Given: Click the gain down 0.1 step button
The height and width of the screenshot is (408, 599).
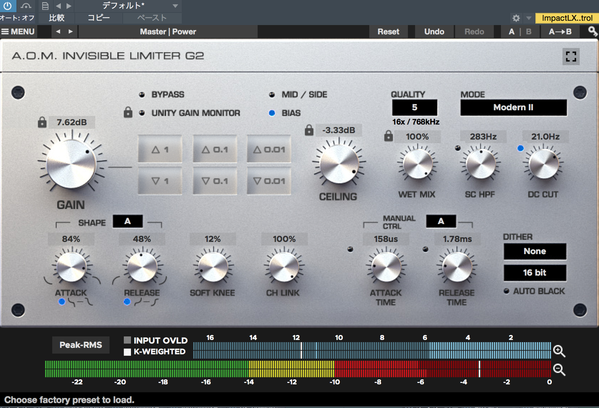Looking at the screenshot, I should 215,181.
